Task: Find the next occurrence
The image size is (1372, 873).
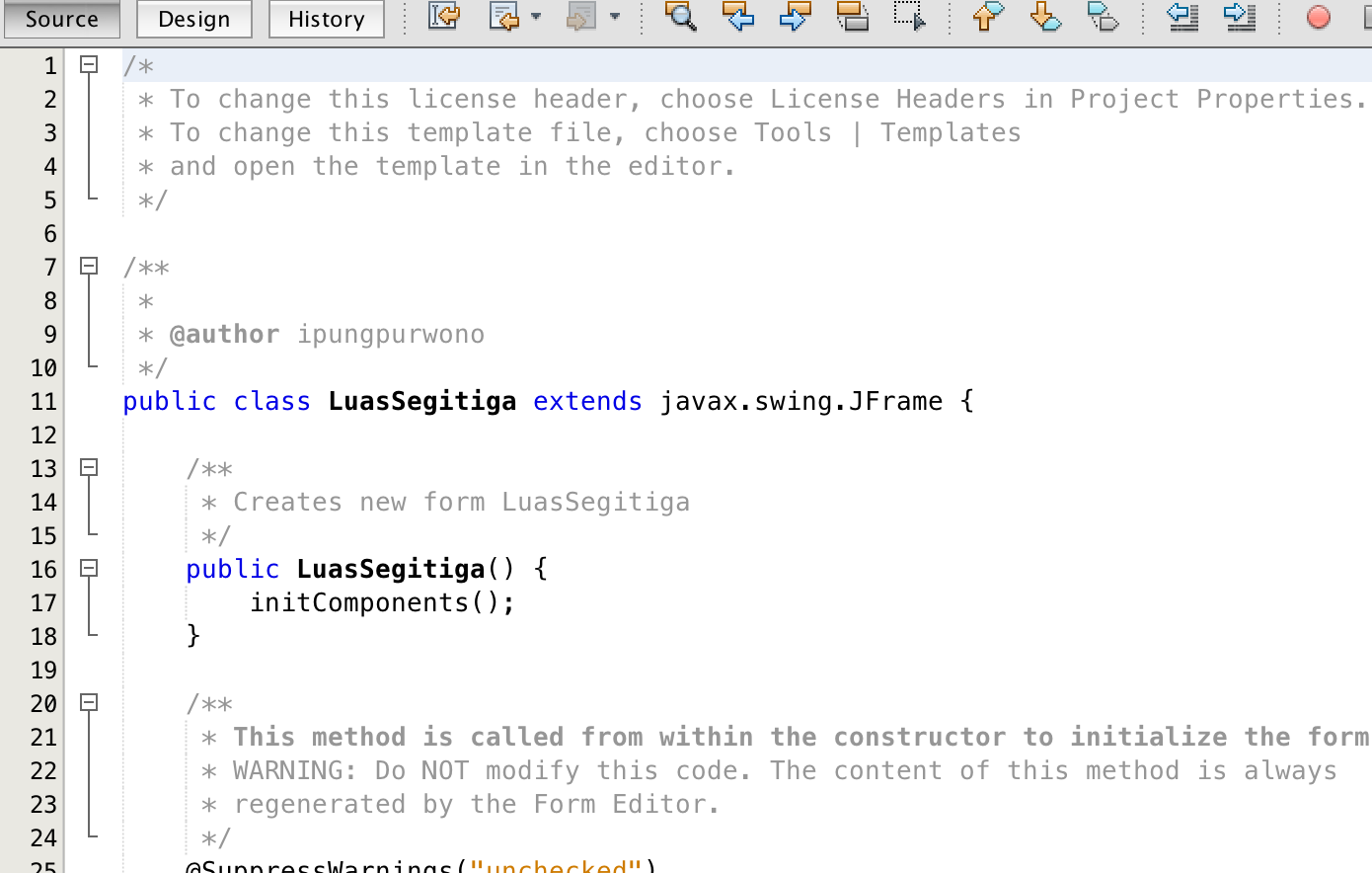Action: click(794, 18)
